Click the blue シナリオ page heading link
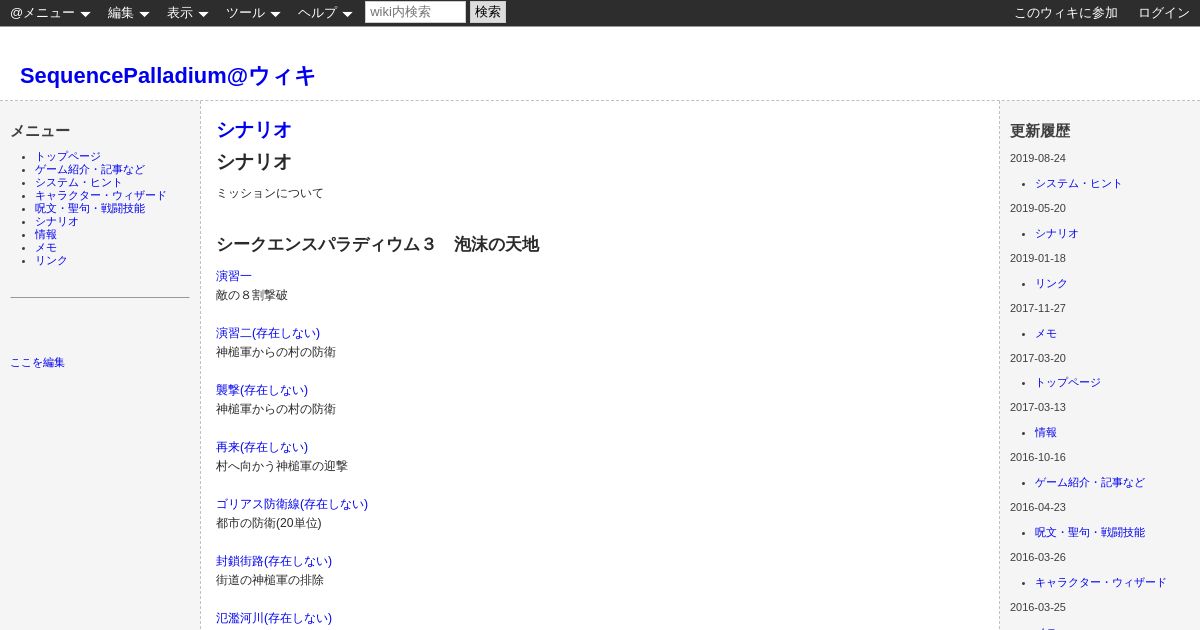 click(x=254, y=130)
